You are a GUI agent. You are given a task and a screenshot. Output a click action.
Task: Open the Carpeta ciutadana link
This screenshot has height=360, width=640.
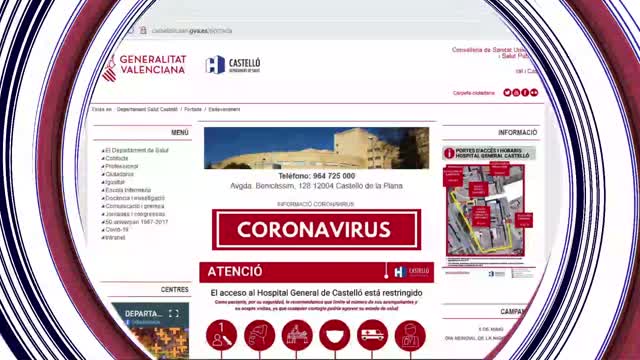click(x=473, y=93)
